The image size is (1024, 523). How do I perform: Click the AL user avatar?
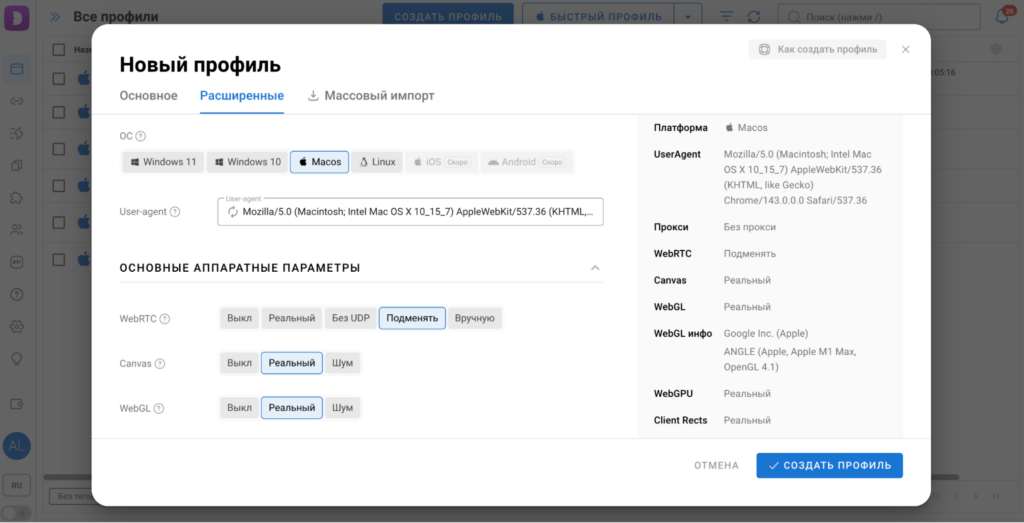pyautogui.click(x=16, y=446)
